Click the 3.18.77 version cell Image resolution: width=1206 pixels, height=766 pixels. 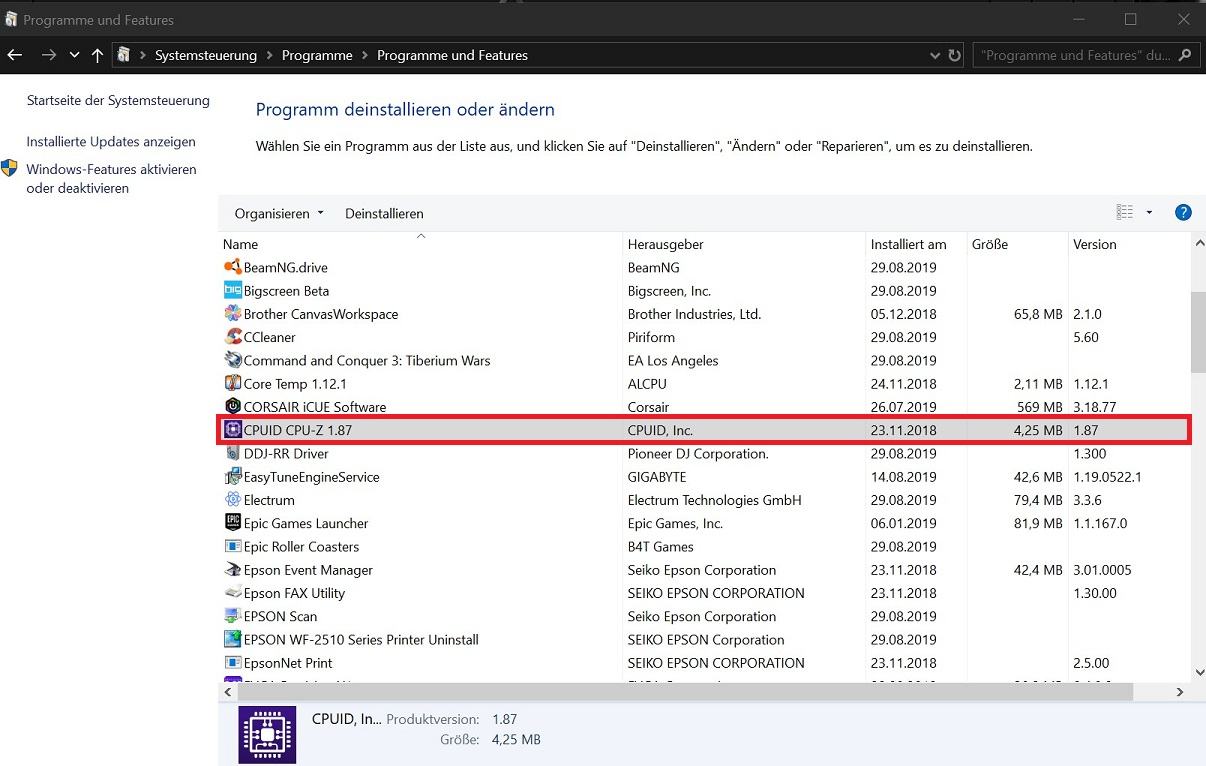tap(1094, 407)
